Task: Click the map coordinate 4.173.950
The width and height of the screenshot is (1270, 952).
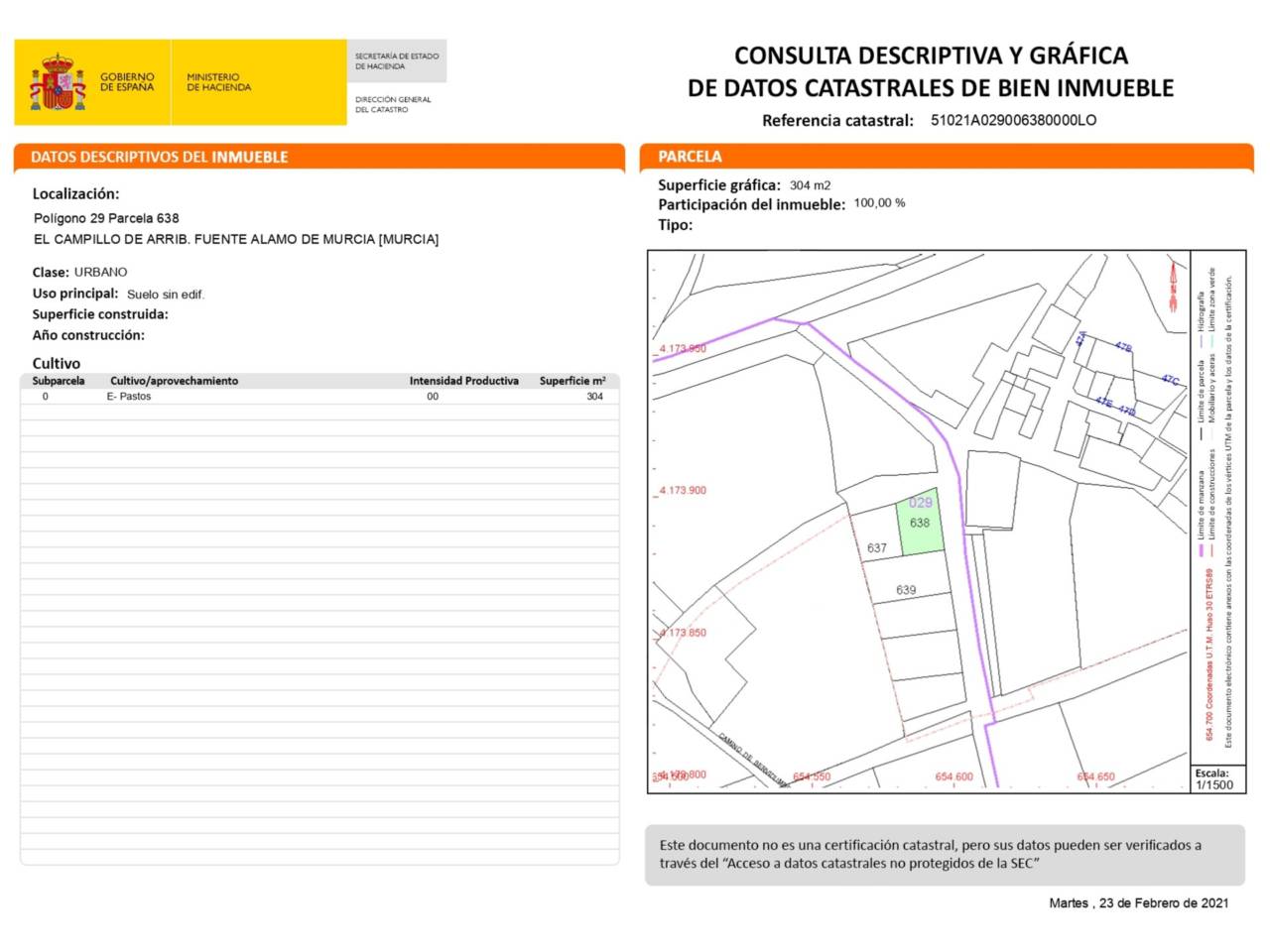Action: 684,349
